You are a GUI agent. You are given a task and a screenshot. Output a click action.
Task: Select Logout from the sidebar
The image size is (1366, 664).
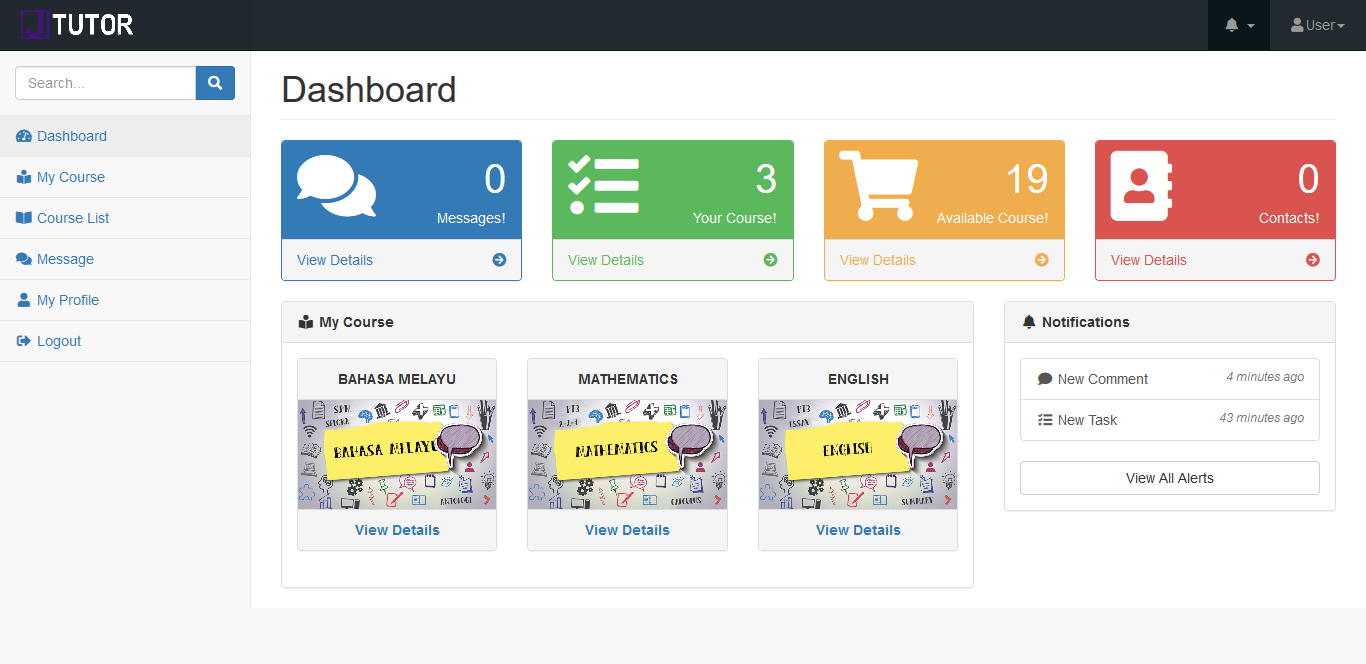(x=59, y=341)
